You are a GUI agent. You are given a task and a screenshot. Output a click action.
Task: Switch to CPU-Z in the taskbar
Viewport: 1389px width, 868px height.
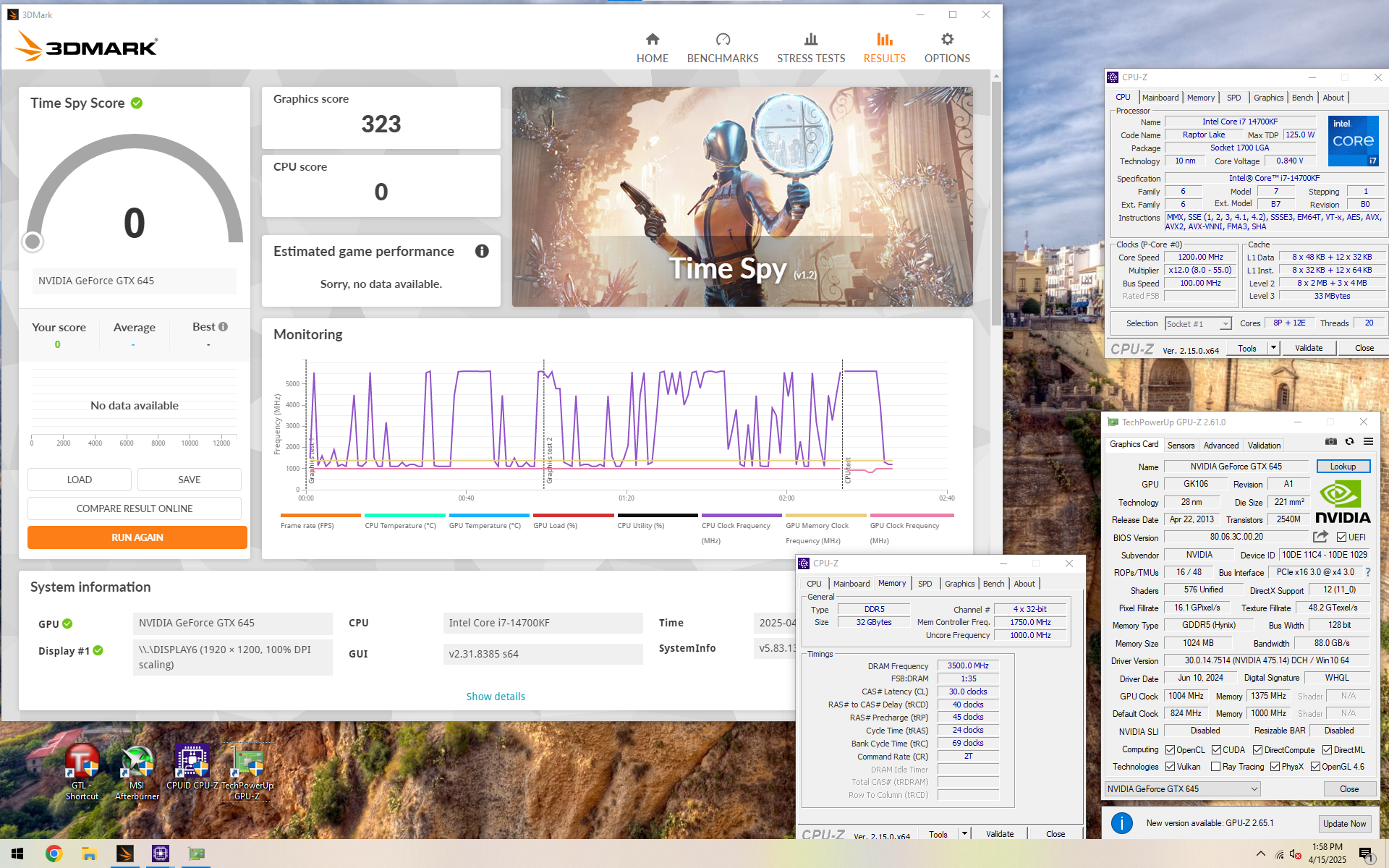pos(161,854)
